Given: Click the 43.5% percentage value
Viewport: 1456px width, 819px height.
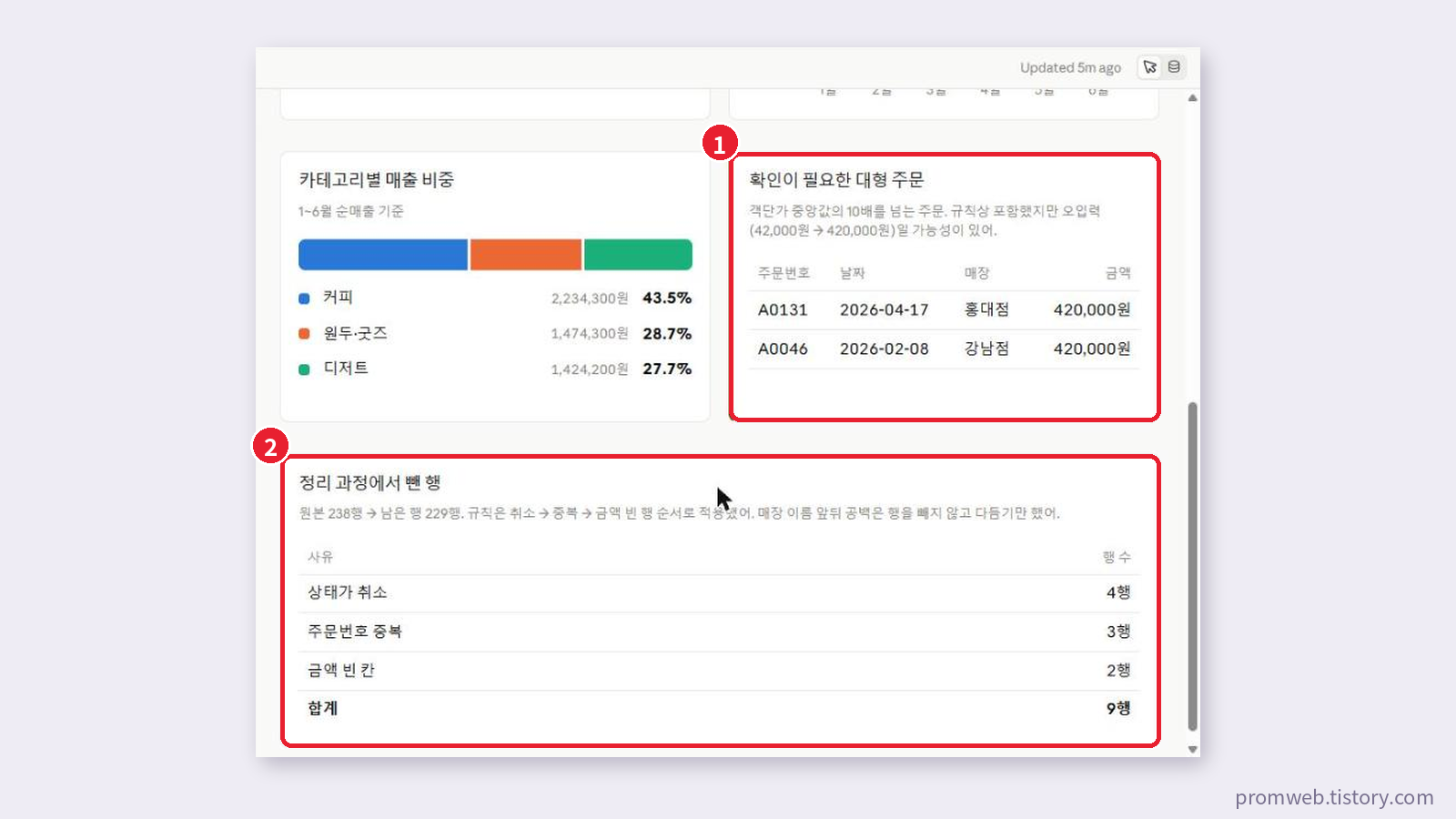Looking at the screenshot, I should click(x=667, y=298).
